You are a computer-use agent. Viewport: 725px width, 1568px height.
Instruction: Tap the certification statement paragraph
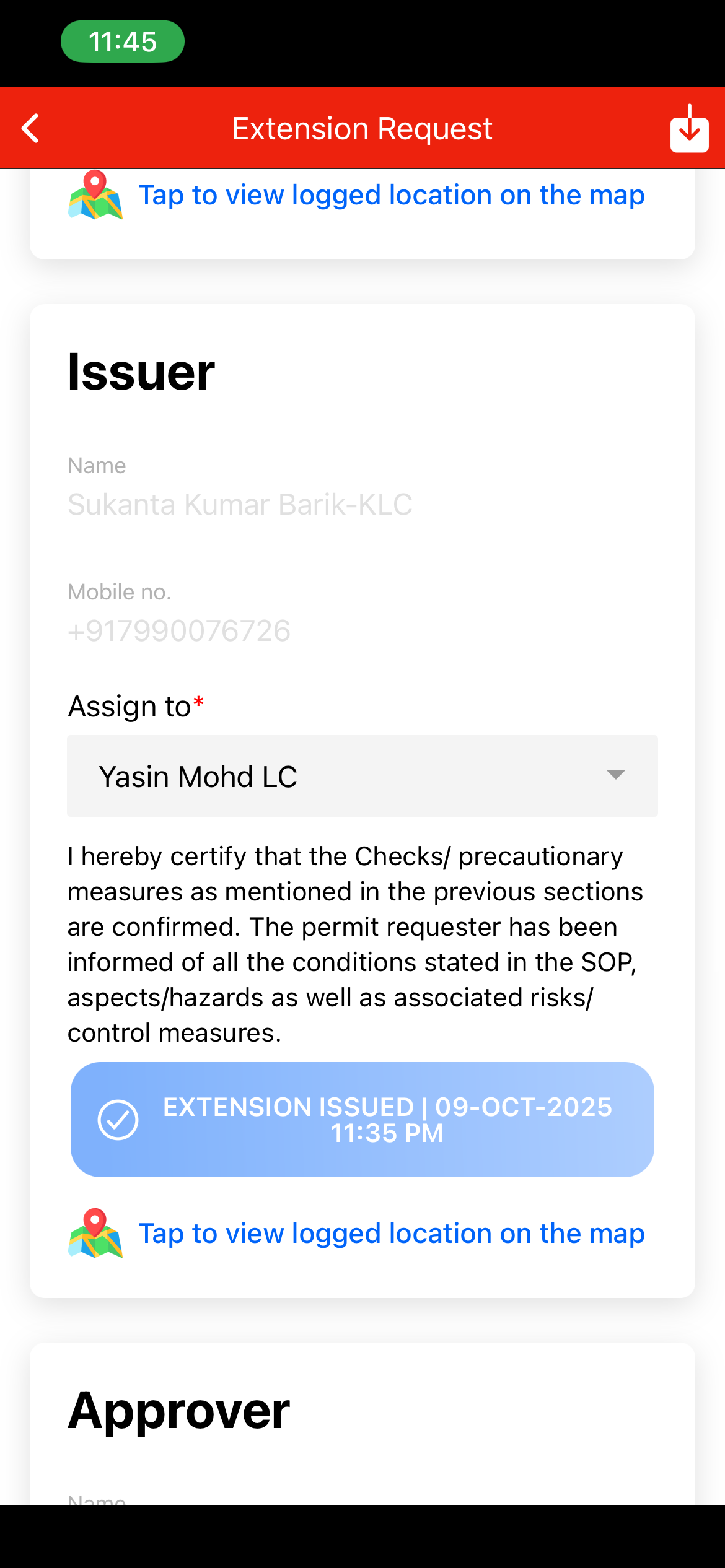click(x=356, y=944)
